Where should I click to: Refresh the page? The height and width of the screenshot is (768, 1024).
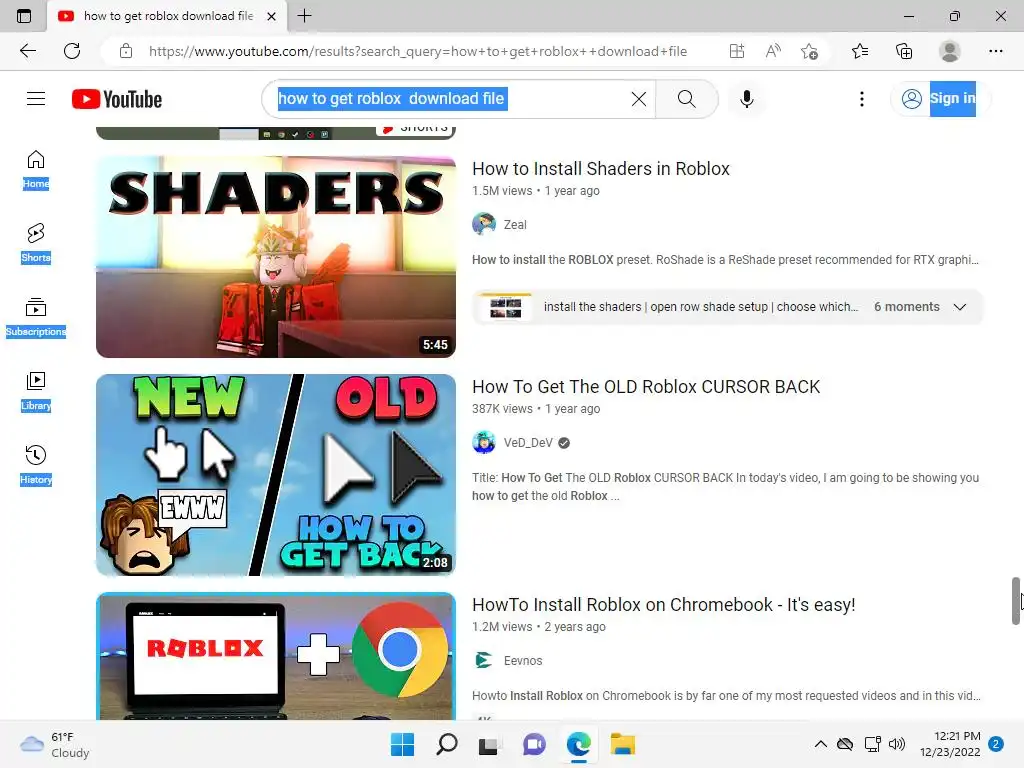click(x=72, y=51)
